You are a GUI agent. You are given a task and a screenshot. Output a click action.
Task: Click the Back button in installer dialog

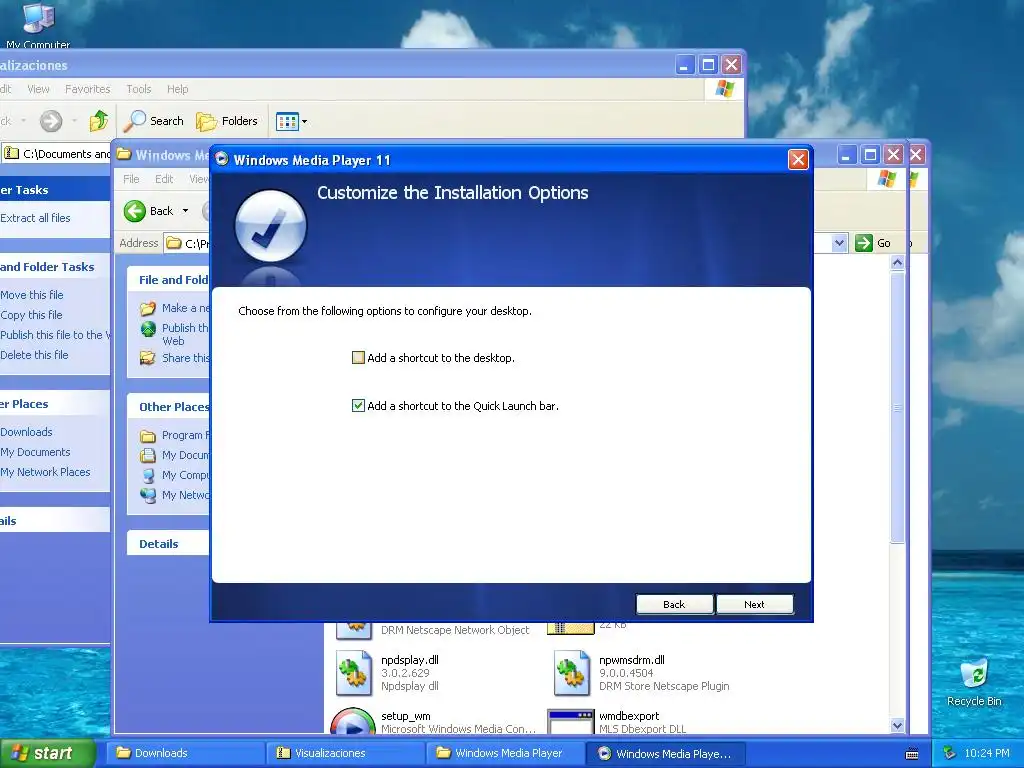tap(674, 604)
